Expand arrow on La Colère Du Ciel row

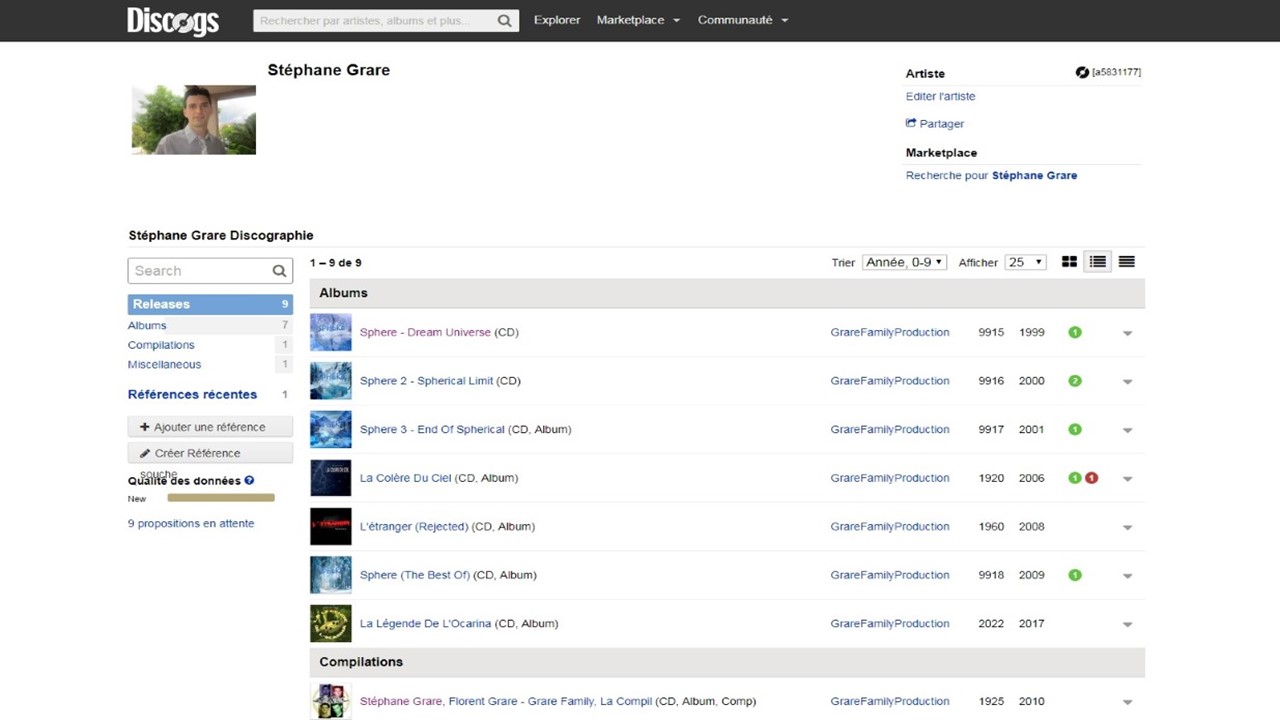coord(1127,479)
